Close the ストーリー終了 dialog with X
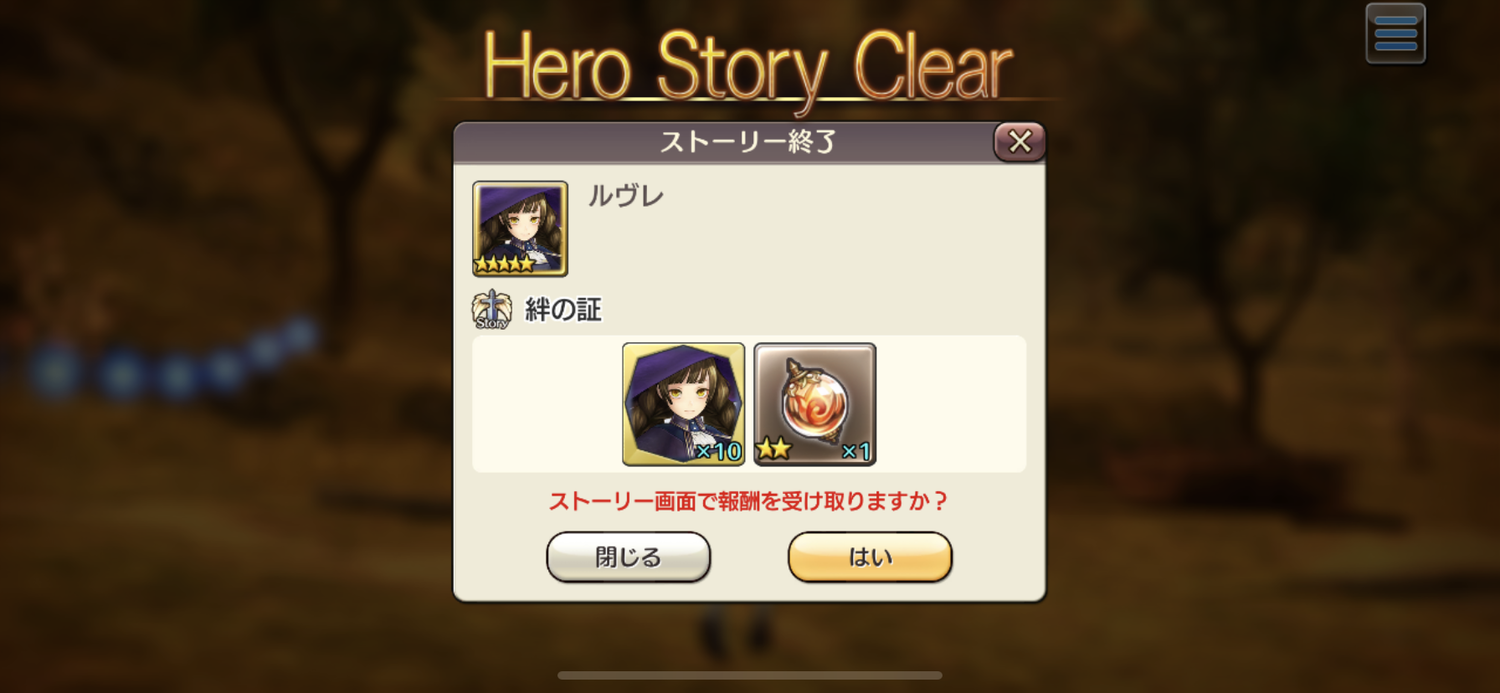The height and width of the screenshot is (693, 1500). pyautogui.click(x=1019, y=142)
